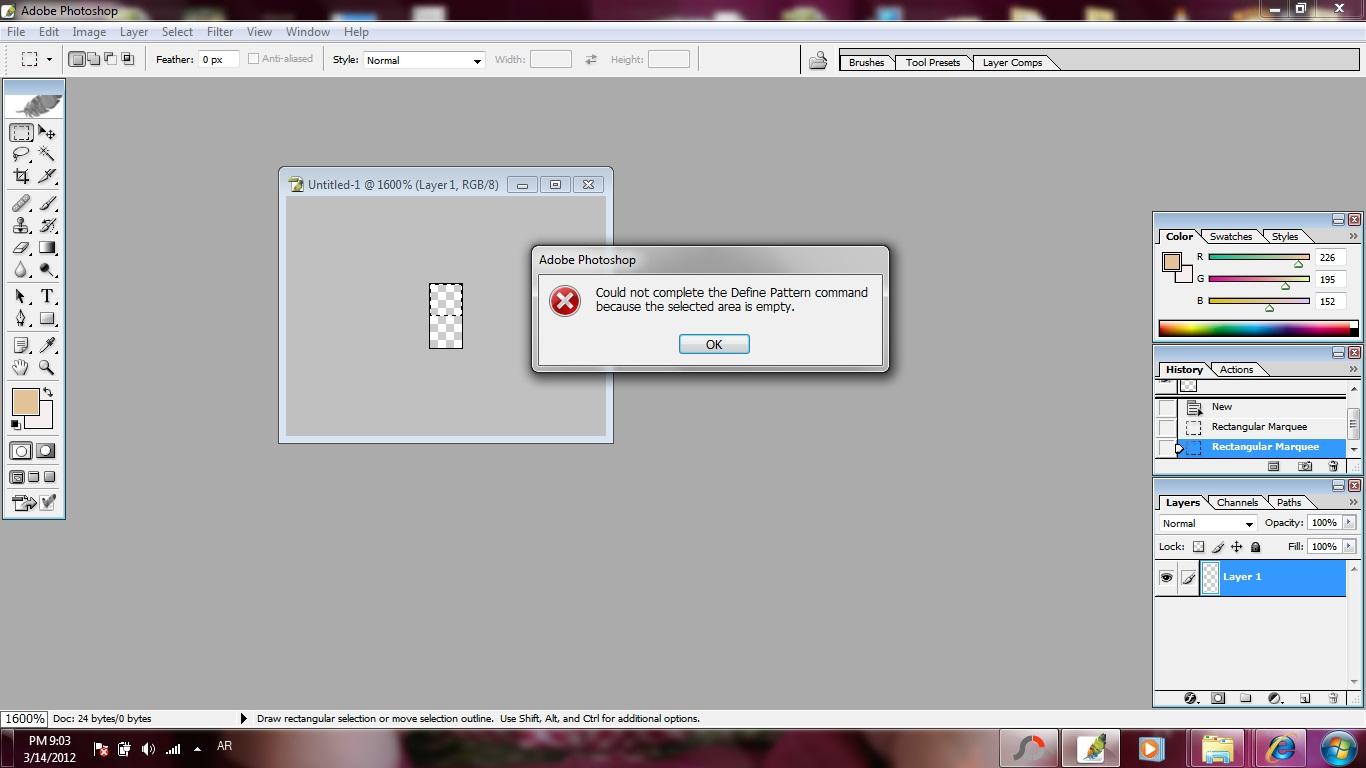Image resolution: width=1366 pixels, height=768 pixels.
Task: Select the Eyedropper tool
Action: tap(47, 345)
